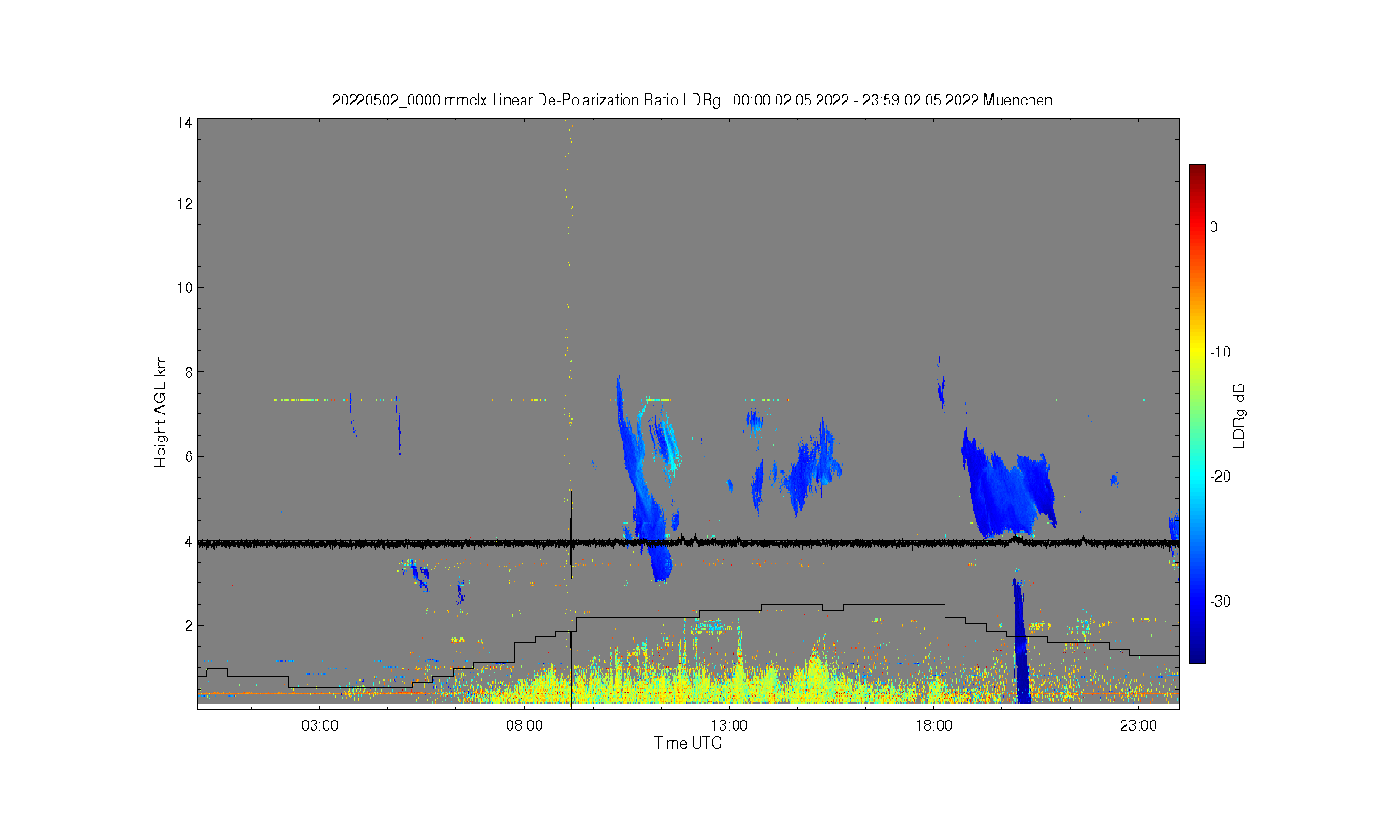
Task: Click the colorbar tick label 0
Action: (1213, 227)
